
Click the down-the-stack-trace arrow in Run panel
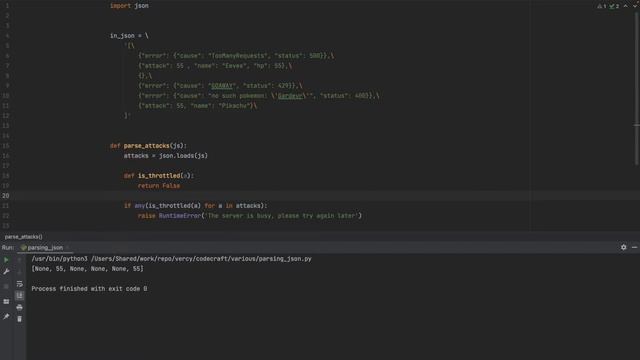coord(19,271)
